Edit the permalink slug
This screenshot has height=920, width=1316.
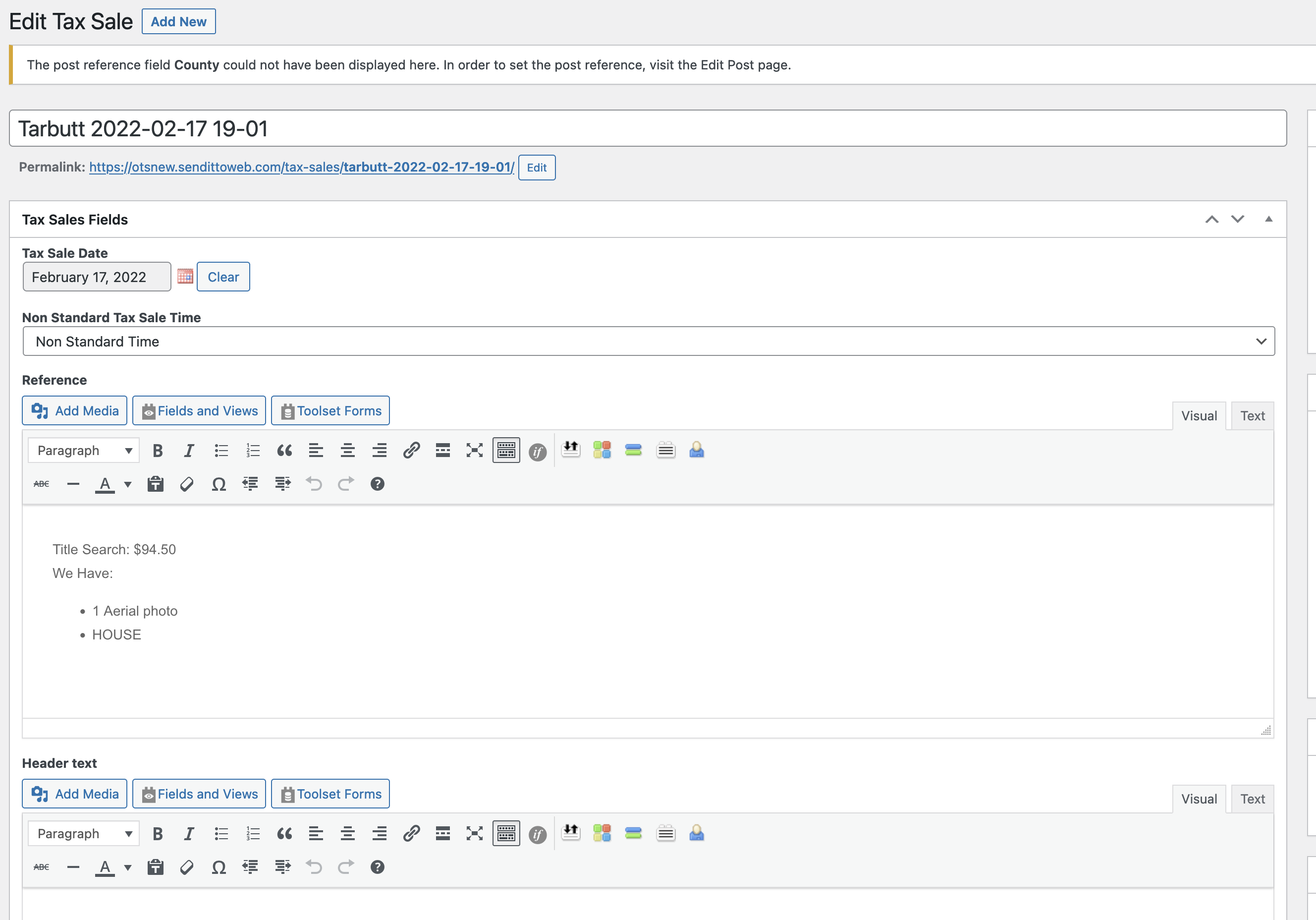pyautogui.click(x=537, y=168)
